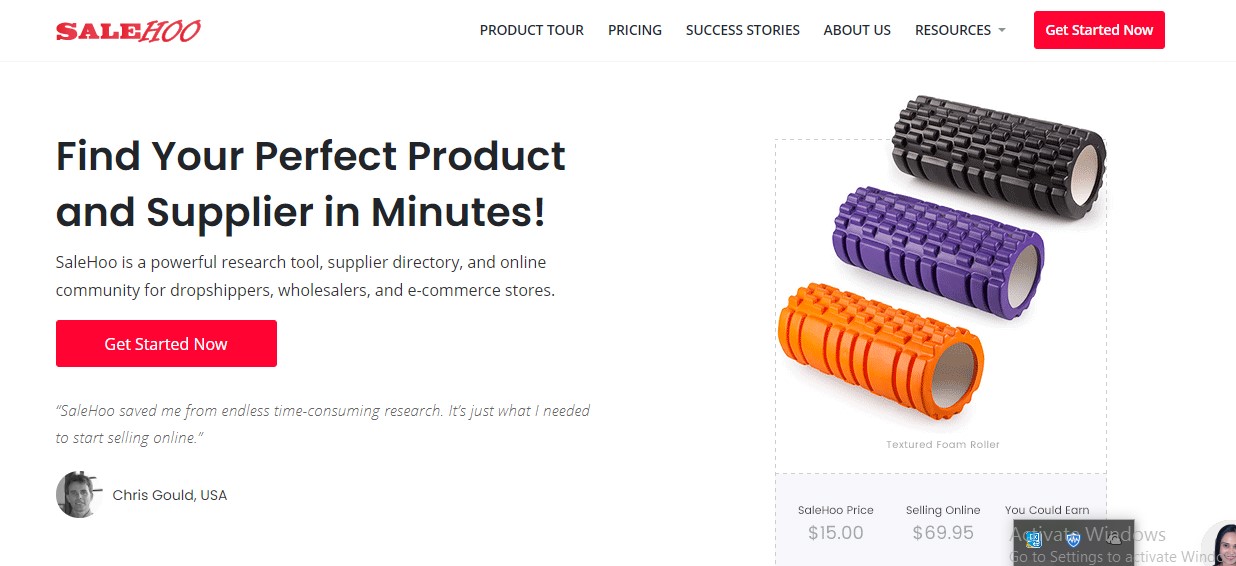The width and height of the screenshot is (1236, 566).
Task: Click the Textured Foam Roller caption
Action: click(943, 444)
